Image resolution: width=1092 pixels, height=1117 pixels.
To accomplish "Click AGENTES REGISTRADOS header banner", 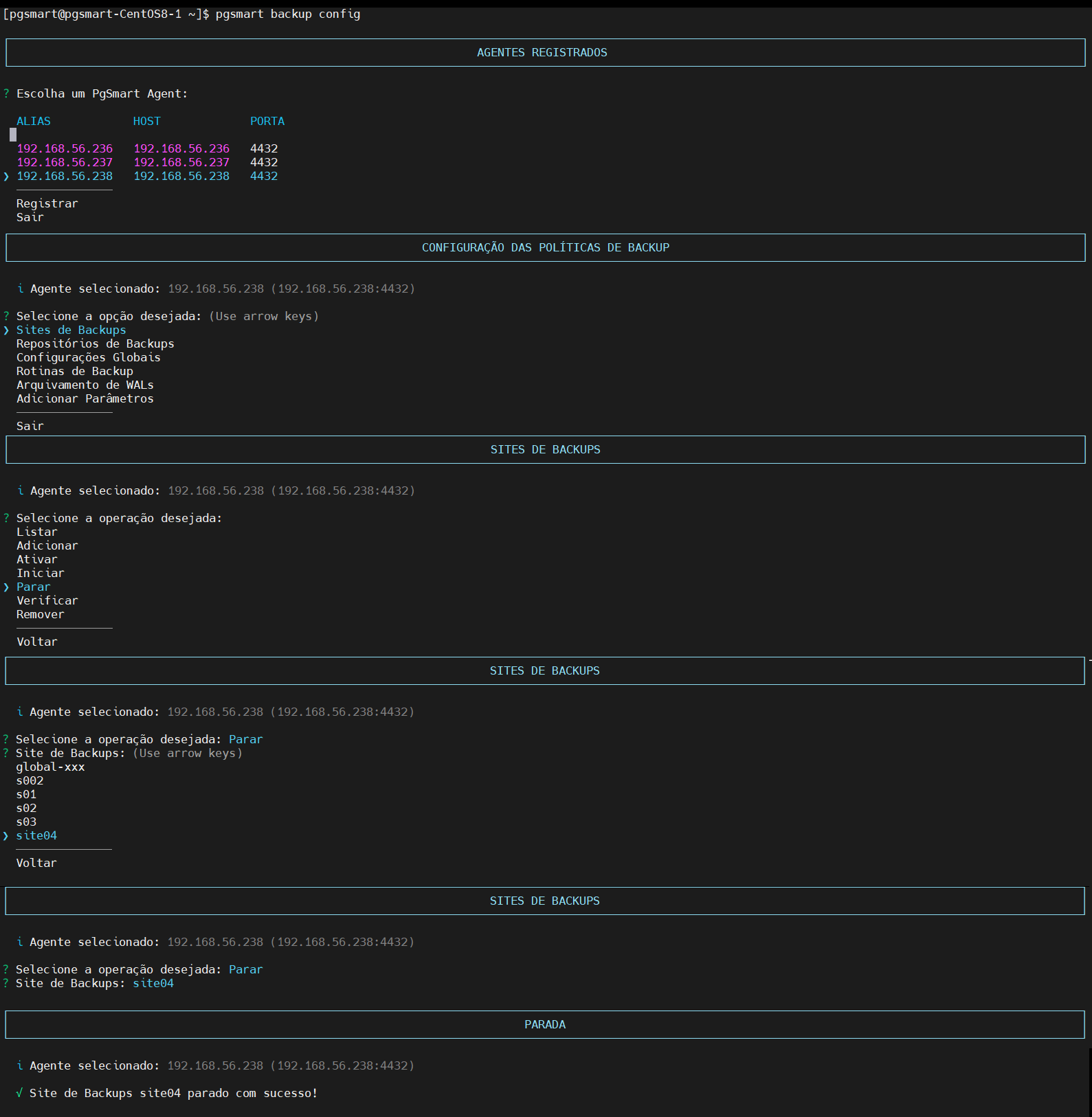I will [546, 53].
